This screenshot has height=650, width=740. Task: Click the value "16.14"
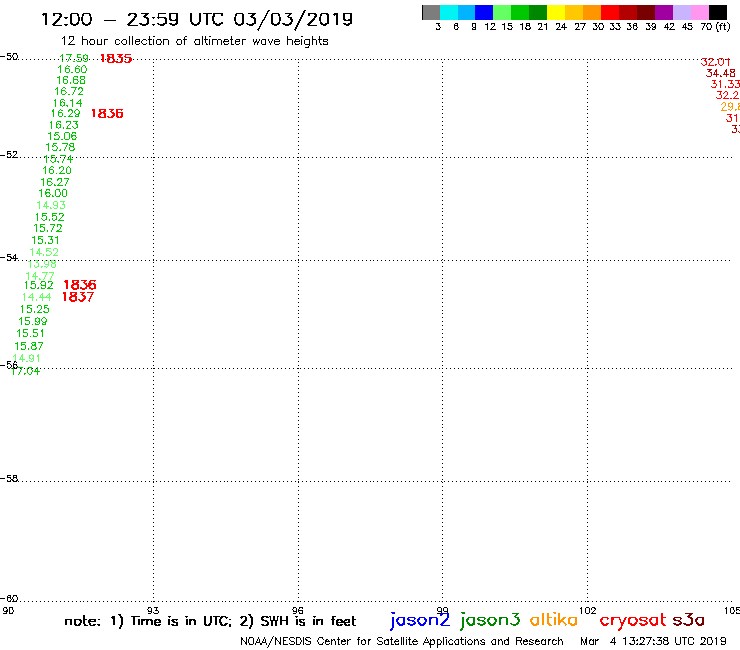coord(67,103)
